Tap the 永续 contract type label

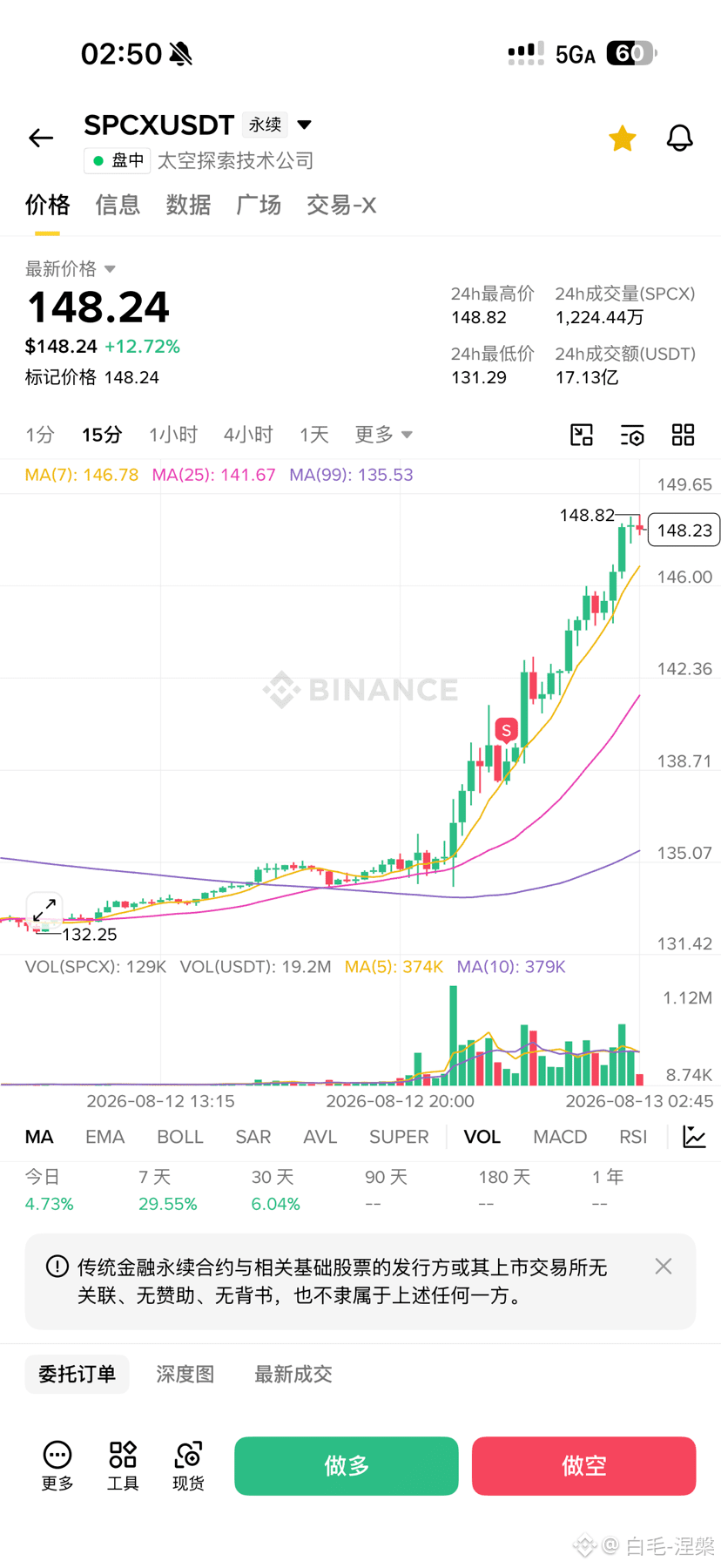(x=265, y=125)
